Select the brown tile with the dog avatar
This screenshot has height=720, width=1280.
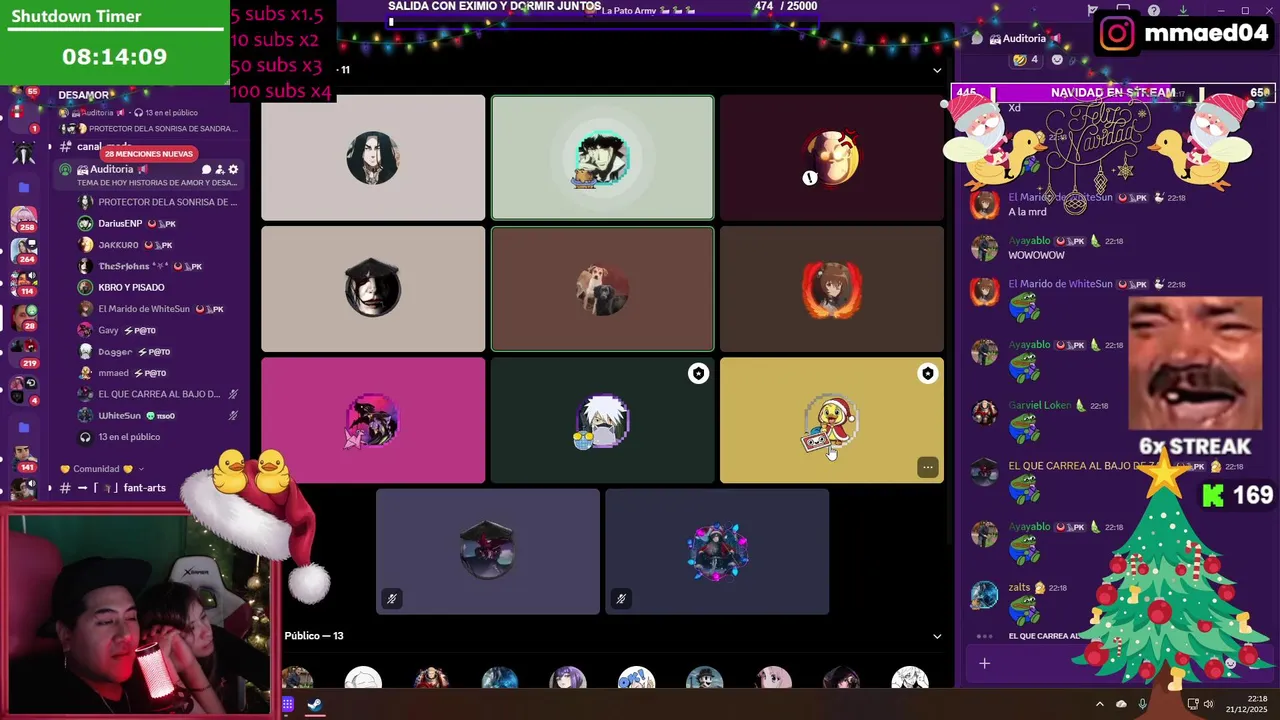point(602,289)
